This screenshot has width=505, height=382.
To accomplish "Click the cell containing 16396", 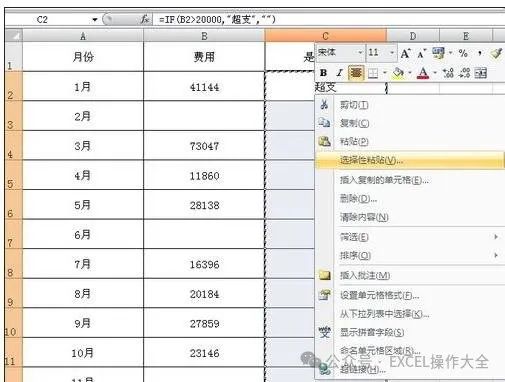I will [x=204, y=264].
